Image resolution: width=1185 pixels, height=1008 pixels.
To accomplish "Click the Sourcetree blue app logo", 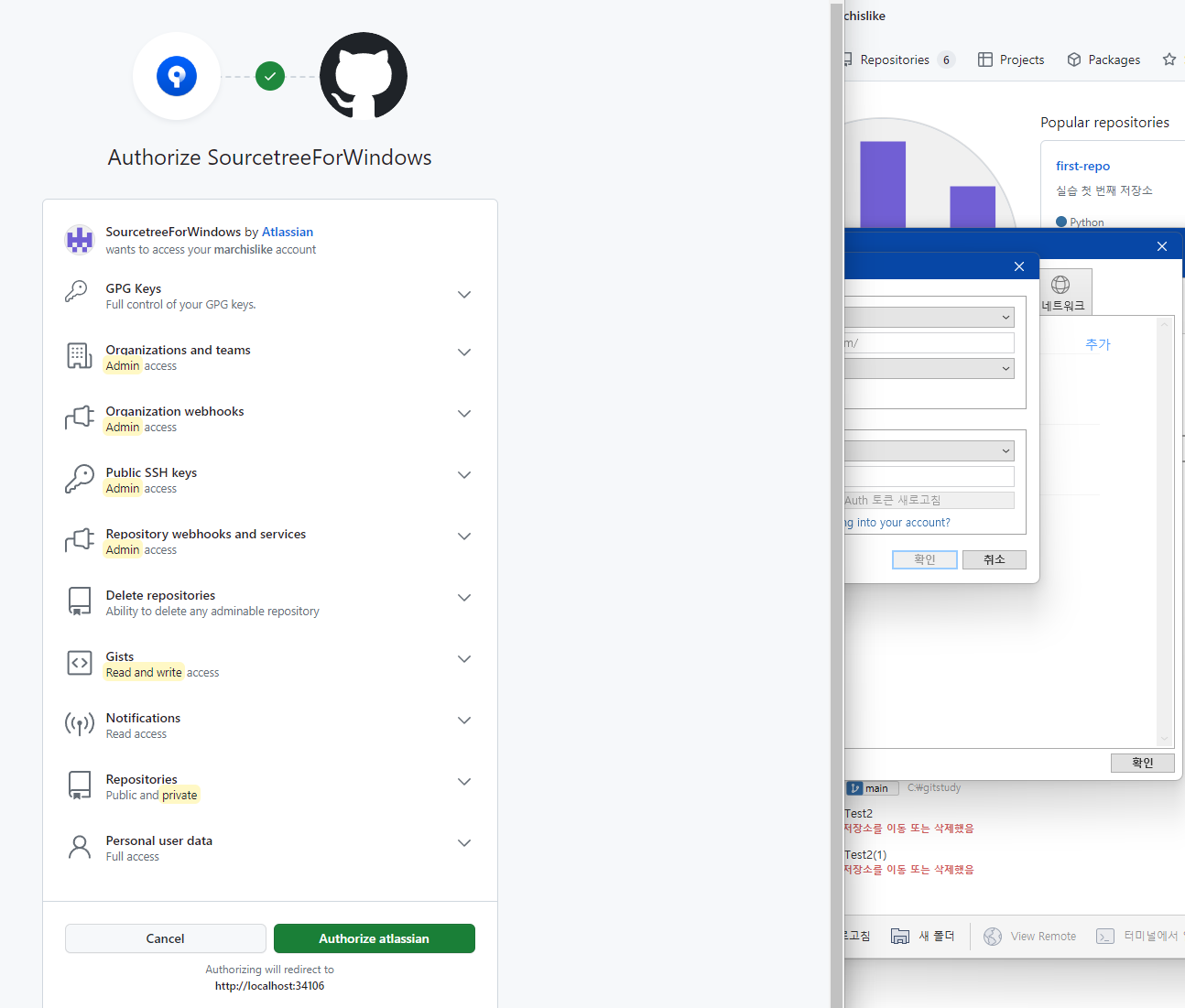I will [177, 76].
